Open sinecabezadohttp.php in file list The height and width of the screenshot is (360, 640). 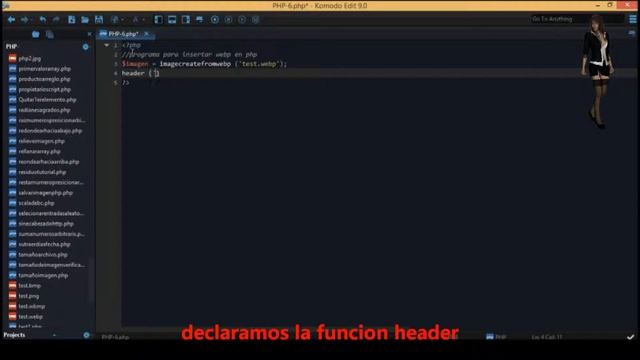[x=46, y=224]
